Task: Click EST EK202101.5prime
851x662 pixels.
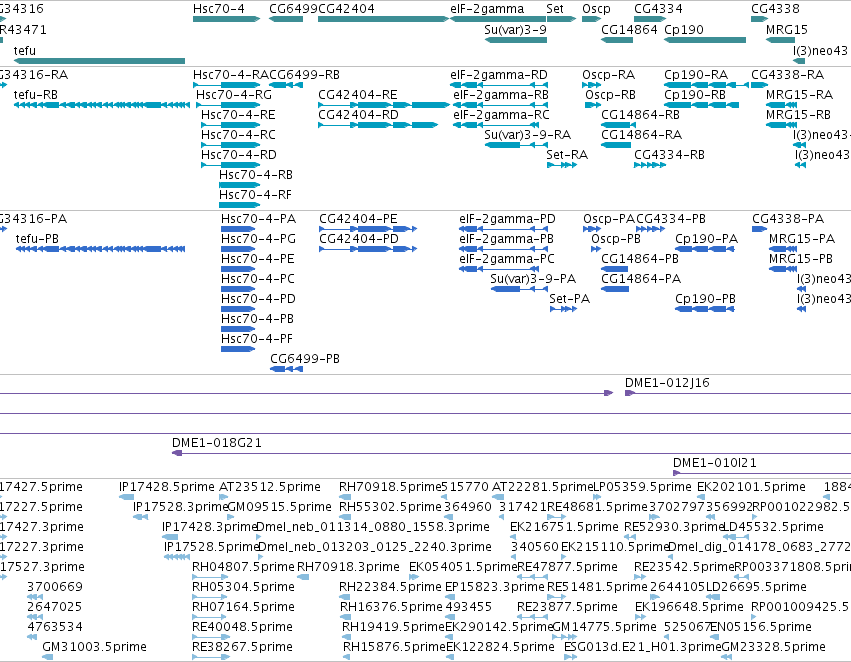Action: [701, 497]
